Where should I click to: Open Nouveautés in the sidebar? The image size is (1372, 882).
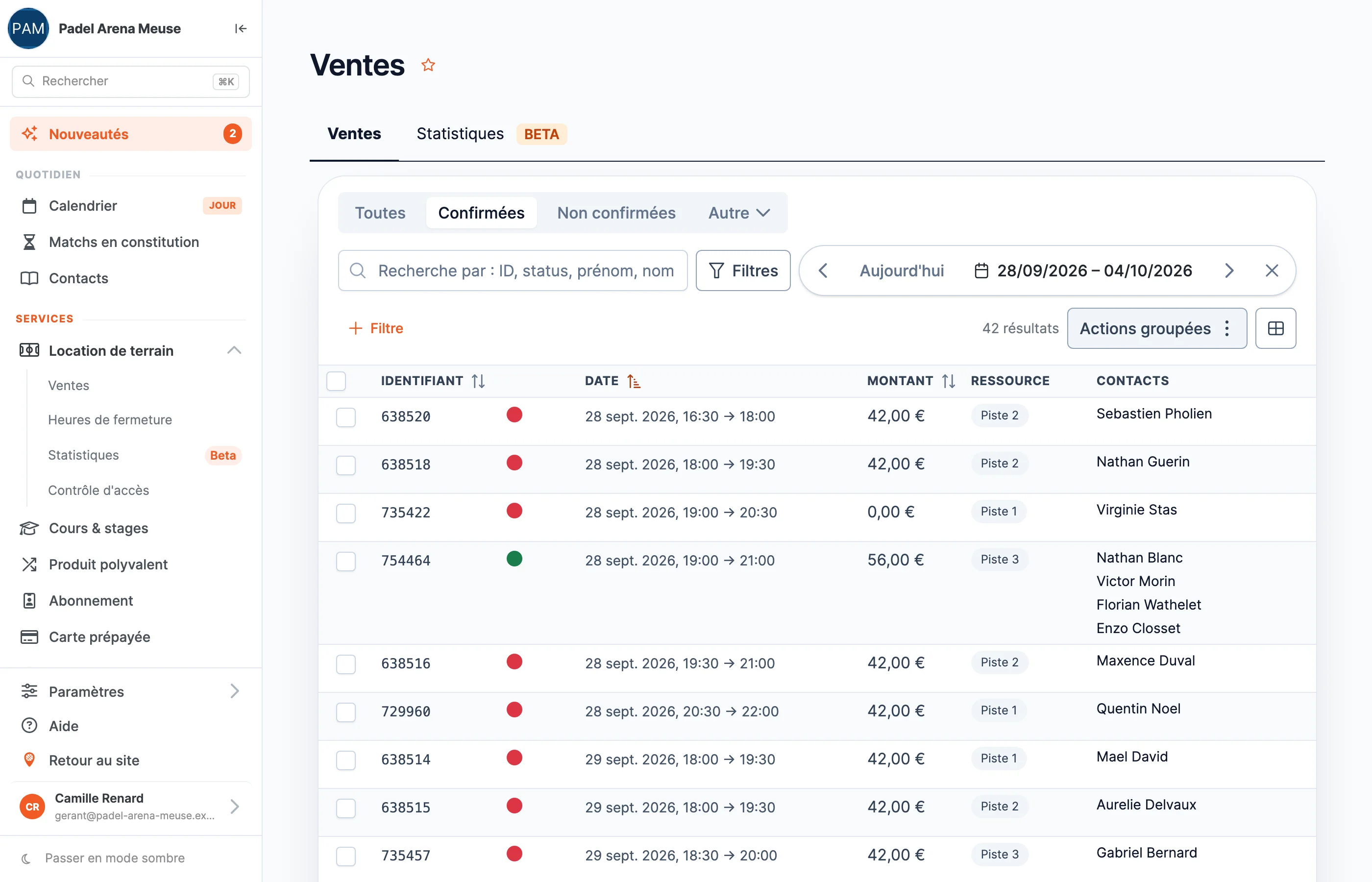[x=130, y=134]
